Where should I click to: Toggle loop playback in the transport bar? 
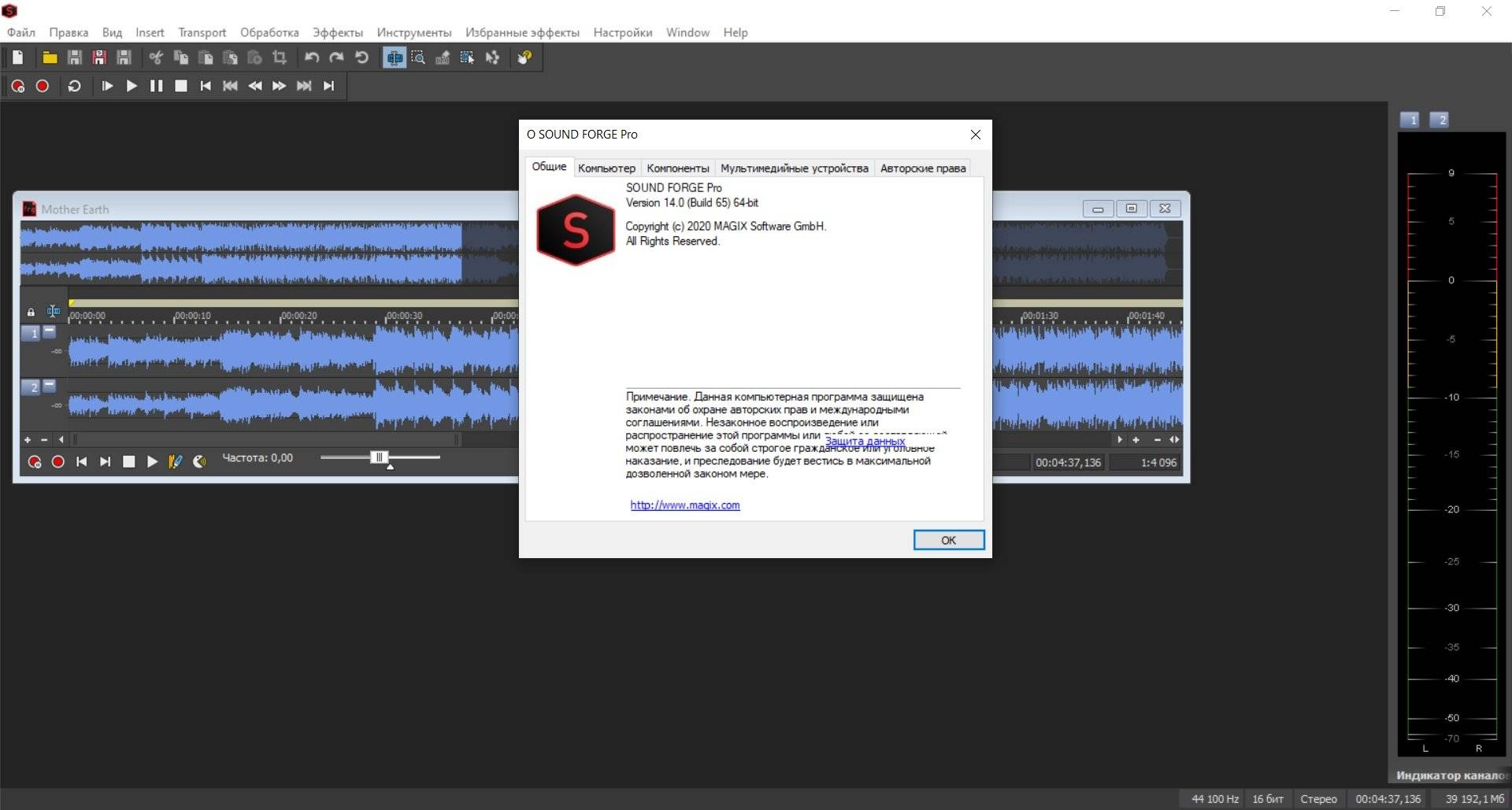pos(75,86)
